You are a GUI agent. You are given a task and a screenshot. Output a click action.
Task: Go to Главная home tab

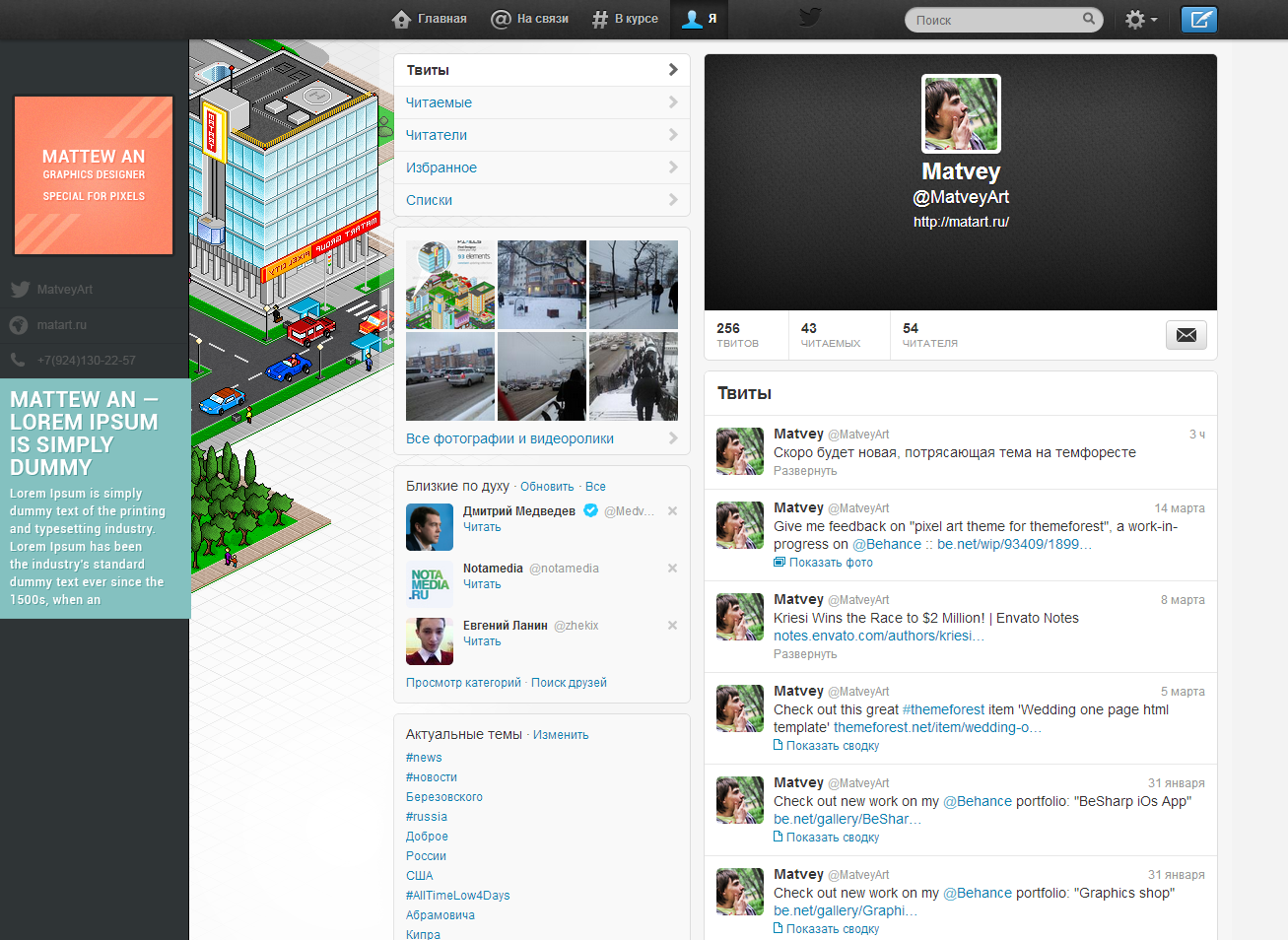pyautogui.click(x=430, y=19)
